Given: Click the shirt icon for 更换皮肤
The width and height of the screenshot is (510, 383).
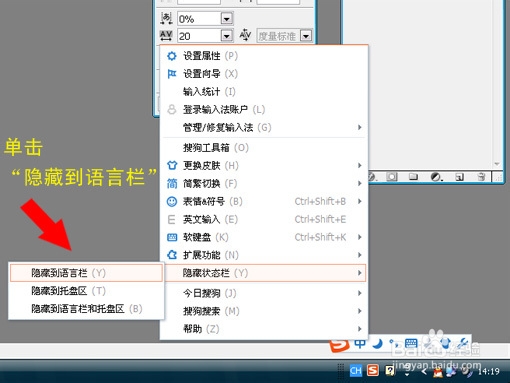Looking at the screenshot, I should [172, 165].
